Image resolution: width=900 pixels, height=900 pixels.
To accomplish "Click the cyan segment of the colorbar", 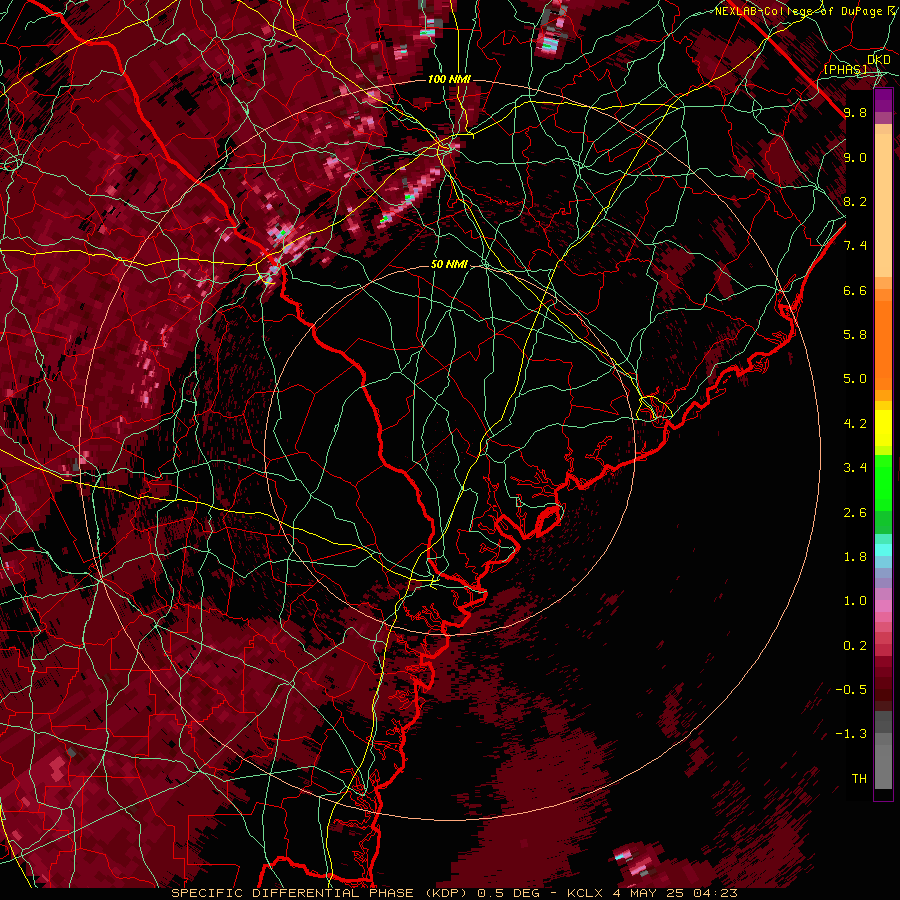I will coord(883,550).
